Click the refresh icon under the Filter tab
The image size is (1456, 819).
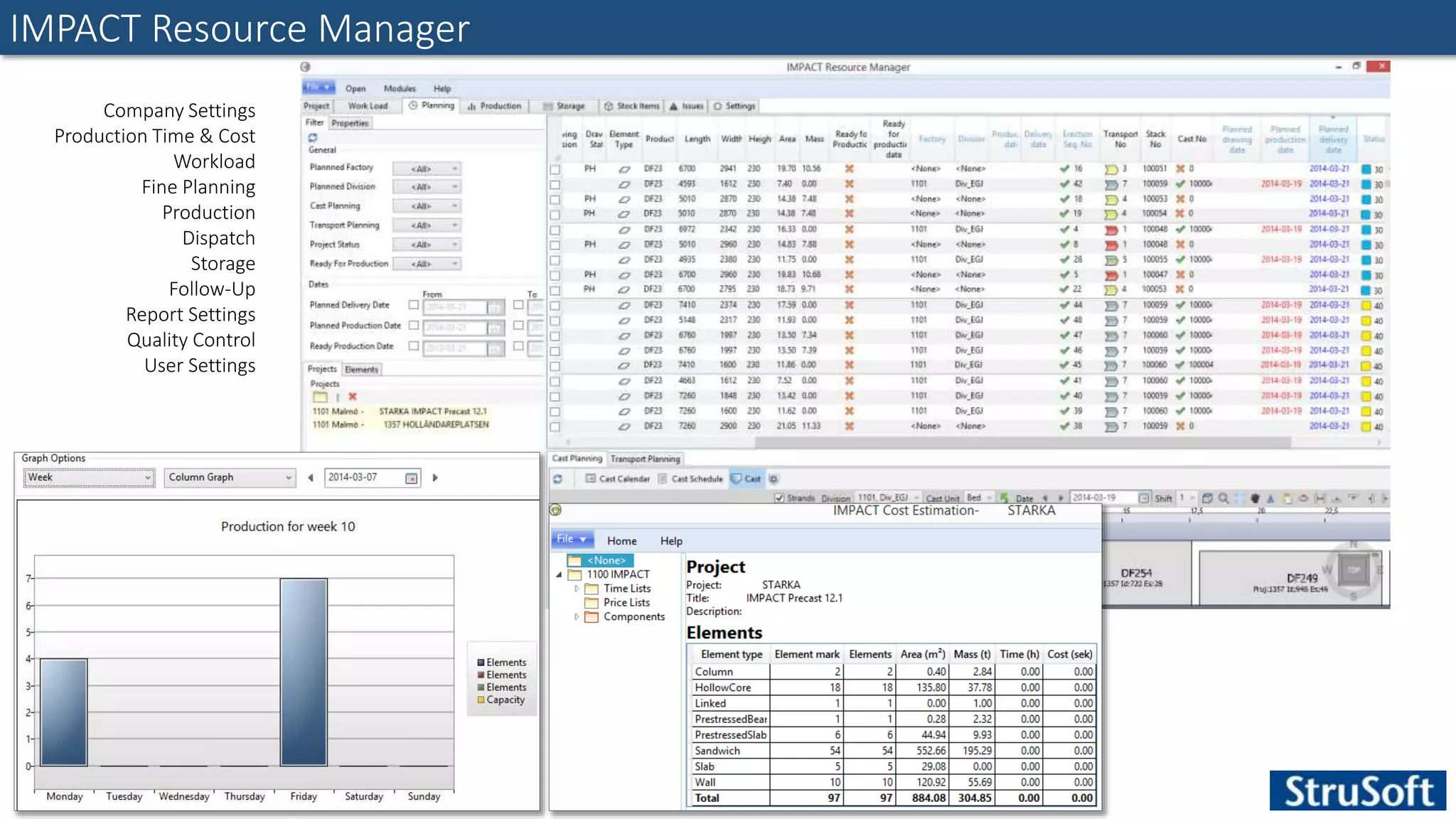point(313,137)
